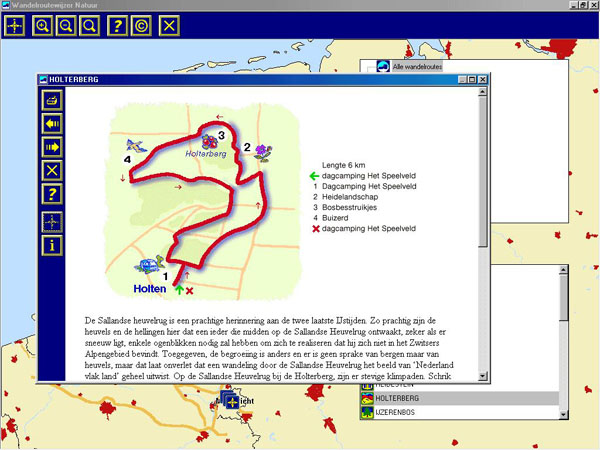600x450 pixels.
Task: Go to next route with right arrow
Action: point(53,147)
